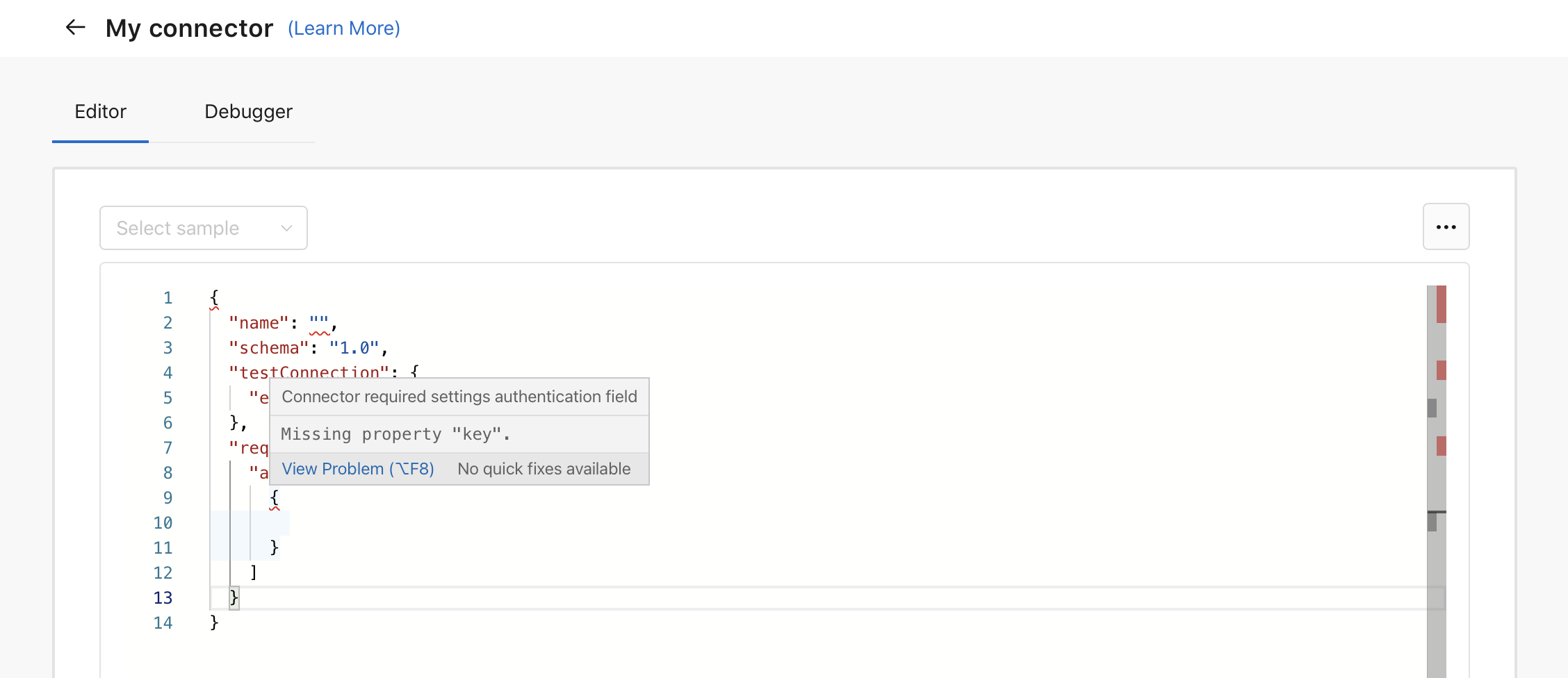The image size is (1568, 678).
Task: Place cursor on the name property
Action: point(258,322)
